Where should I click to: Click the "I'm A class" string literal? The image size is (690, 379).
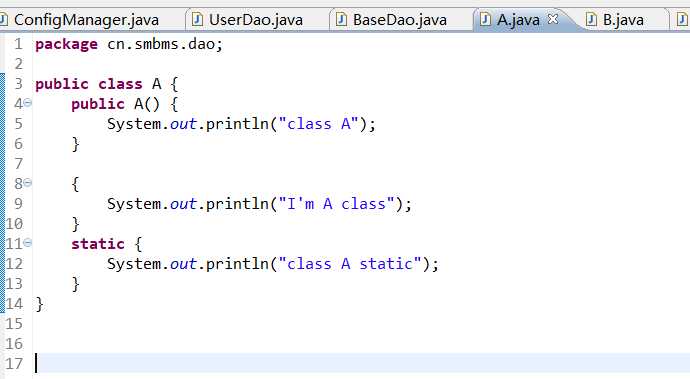tap(337, 204)
